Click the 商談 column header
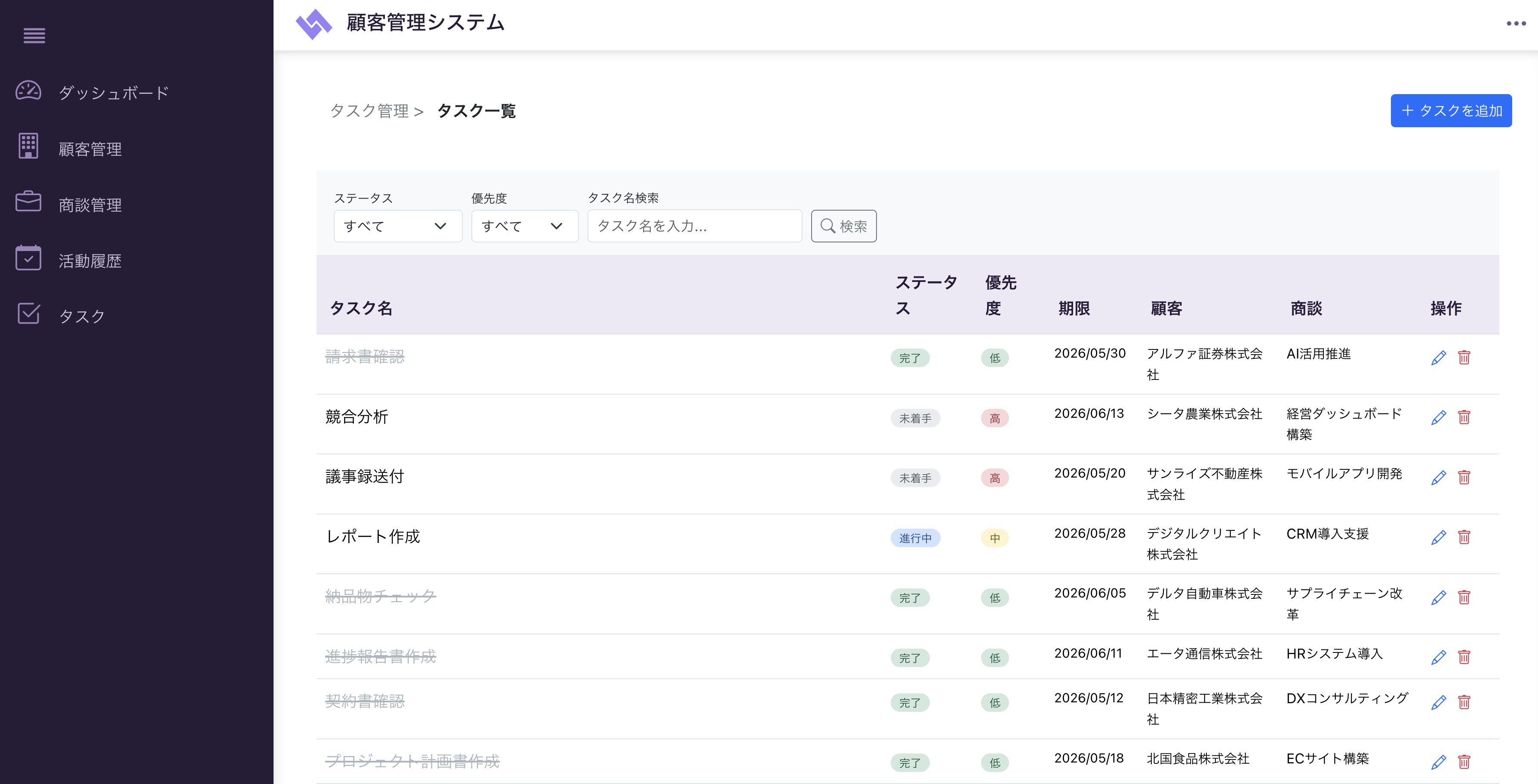Viewport: 1538px width, 784px height. (1306, 309)
